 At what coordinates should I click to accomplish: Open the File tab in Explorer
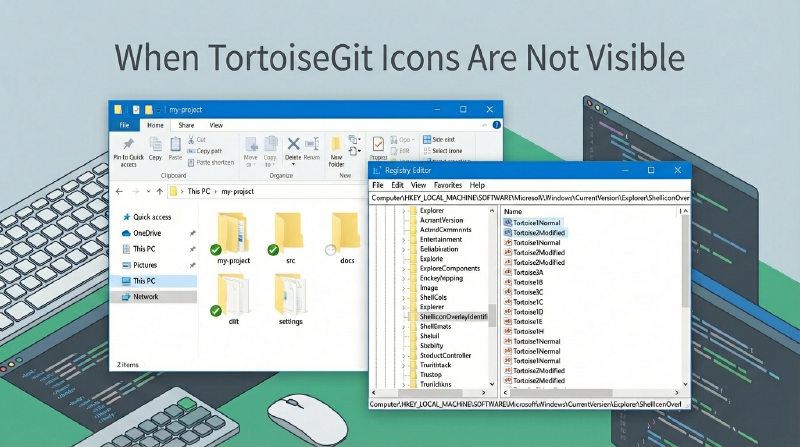pos(124,125)
